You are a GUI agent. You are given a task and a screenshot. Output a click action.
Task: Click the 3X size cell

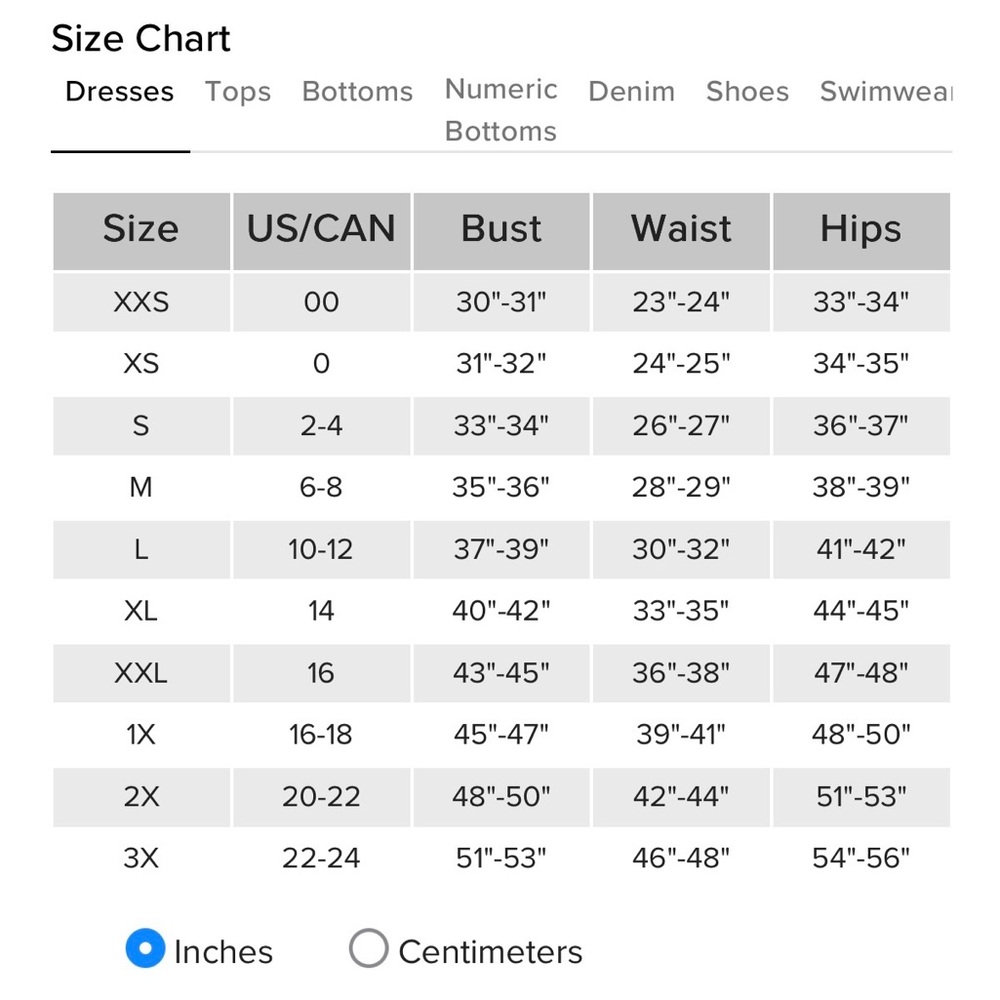pos(141,858)
